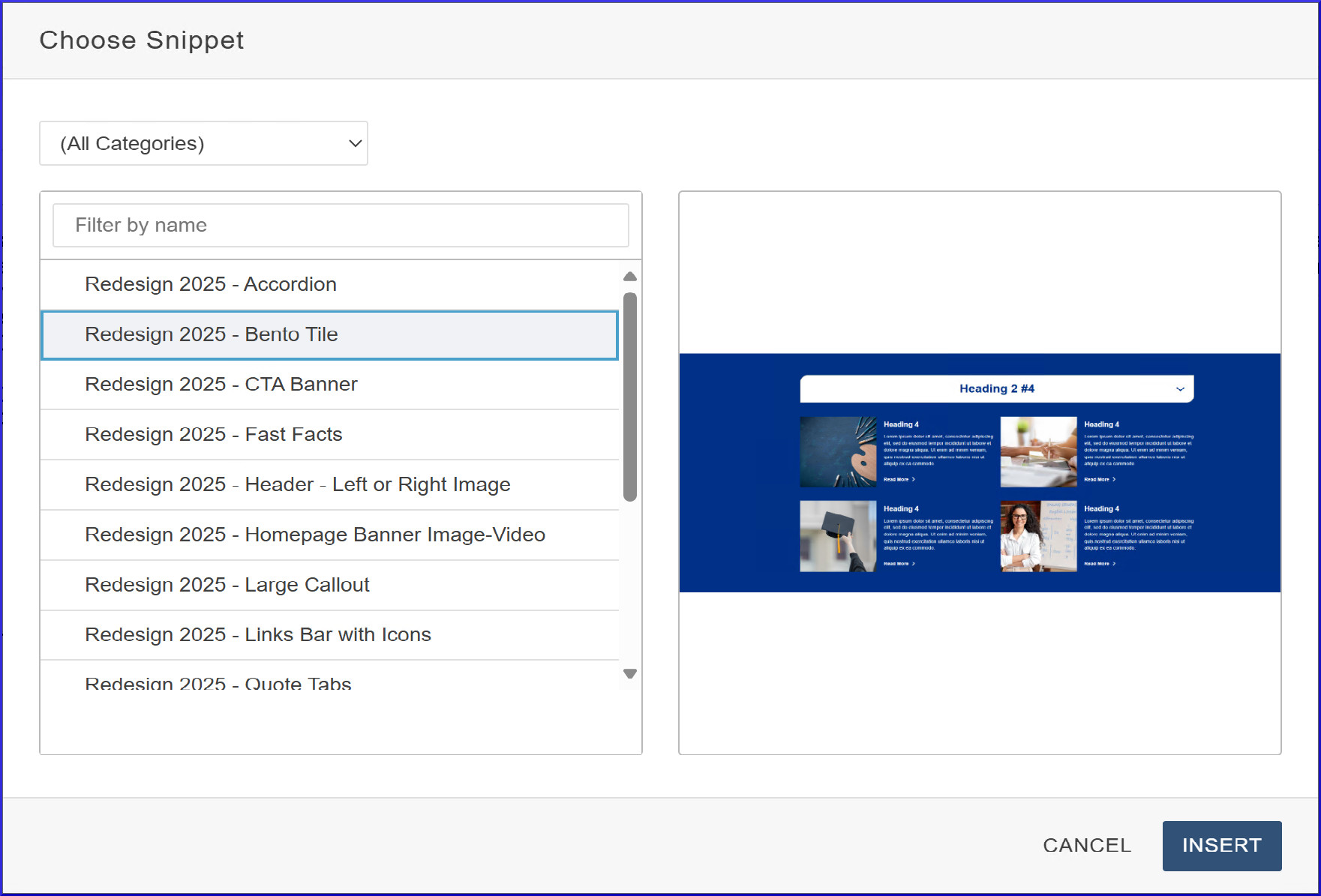This screenshot has width=1321, height=896.
Task: Click CANCEL to dismiss the dialog
Action: coord(1087,845)
